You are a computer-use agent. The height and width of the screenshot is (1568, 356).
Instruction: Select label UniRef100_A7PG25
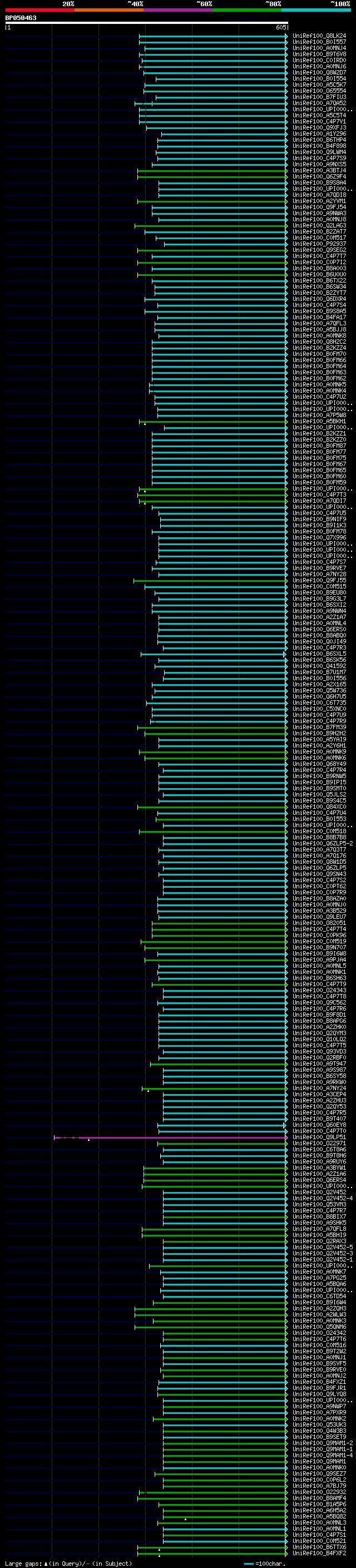[x=319, y=1278]
